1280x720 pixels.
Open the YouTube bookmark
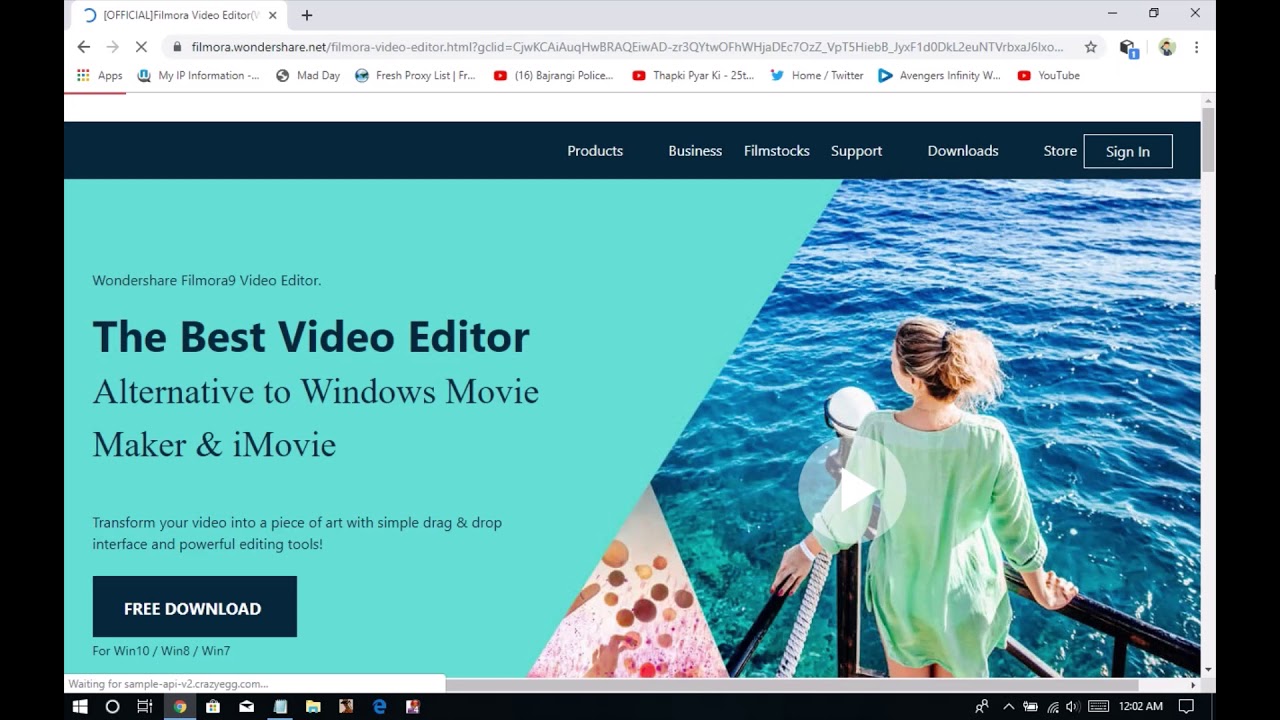[x=1048, y=75]
